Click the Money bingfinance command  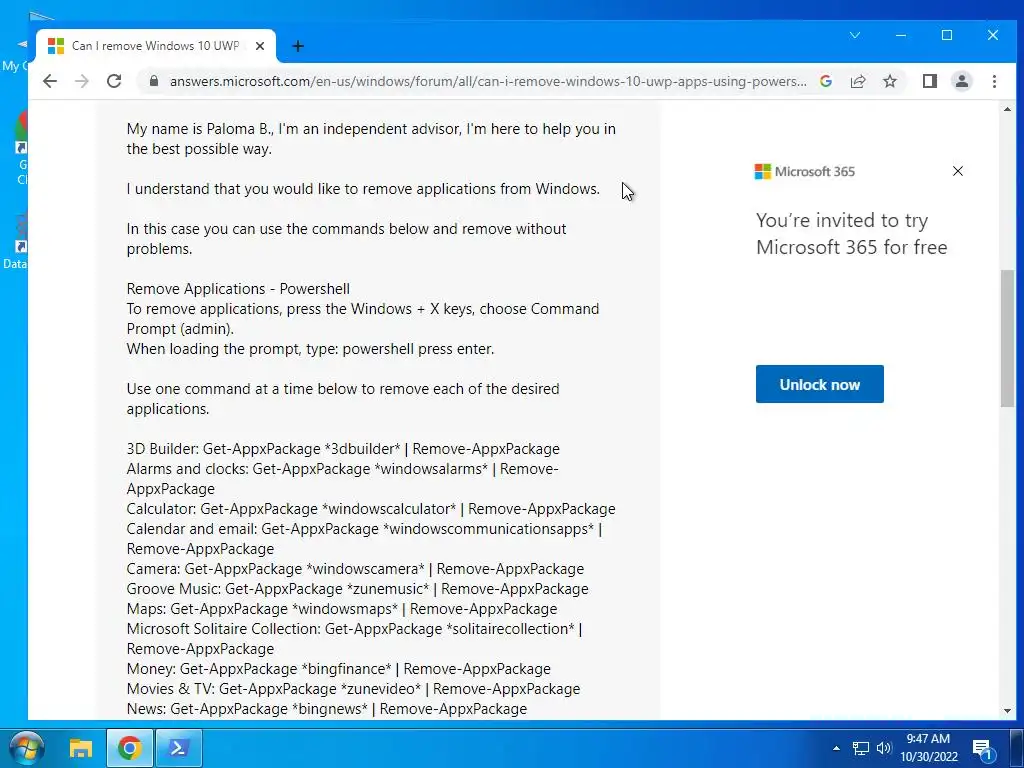coord(338,669)
